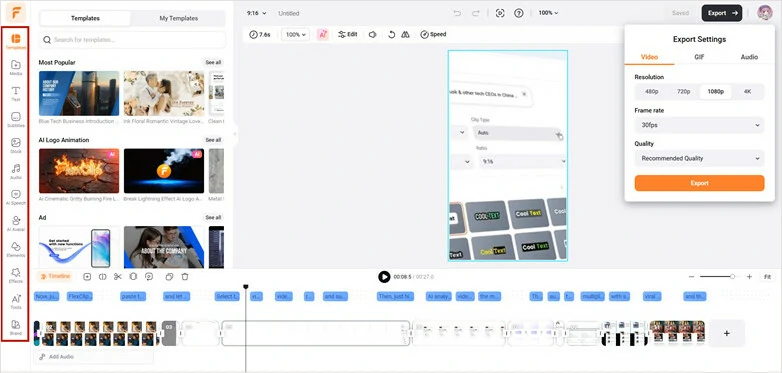Open the top bar 100% zoom dropdown

(x=548, y=13)
